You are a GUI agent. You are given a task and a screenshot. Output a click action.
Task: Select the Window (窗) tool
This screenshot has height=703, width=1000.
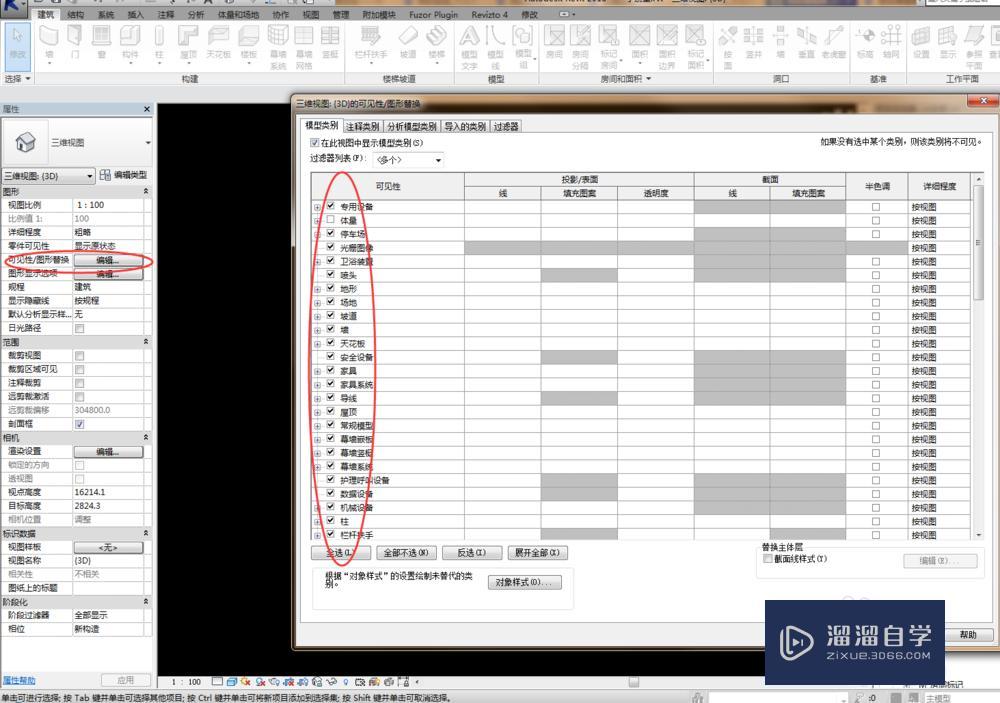tap(101, 41)
